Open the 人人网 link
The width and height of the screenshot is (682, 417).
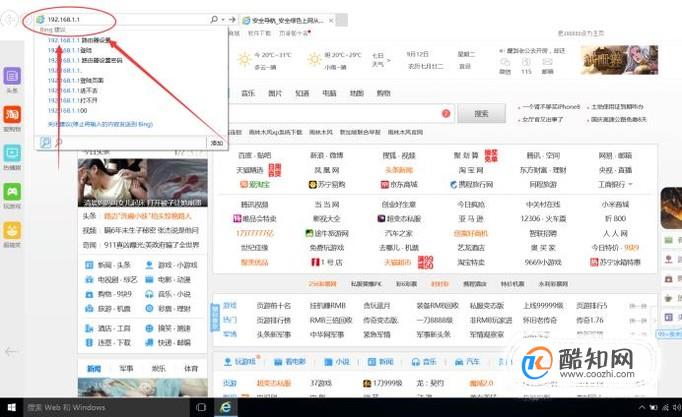pos(615,234)
